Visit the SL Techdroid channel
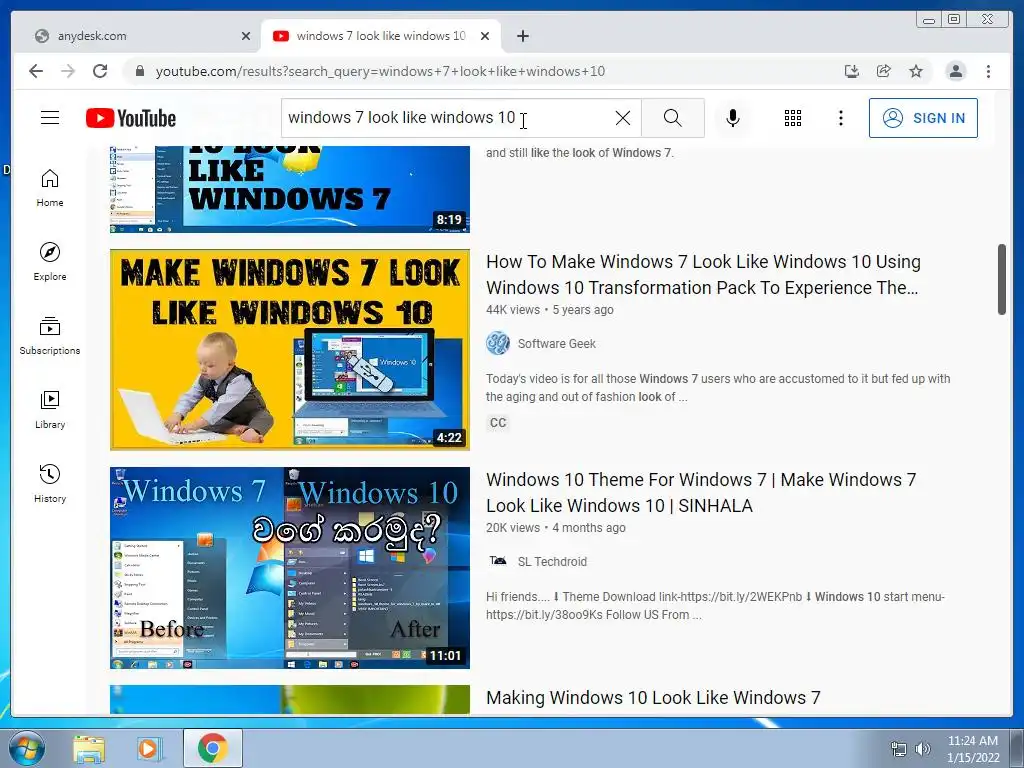This screenshot has width=1024, height=768. [x=552, y=562]
